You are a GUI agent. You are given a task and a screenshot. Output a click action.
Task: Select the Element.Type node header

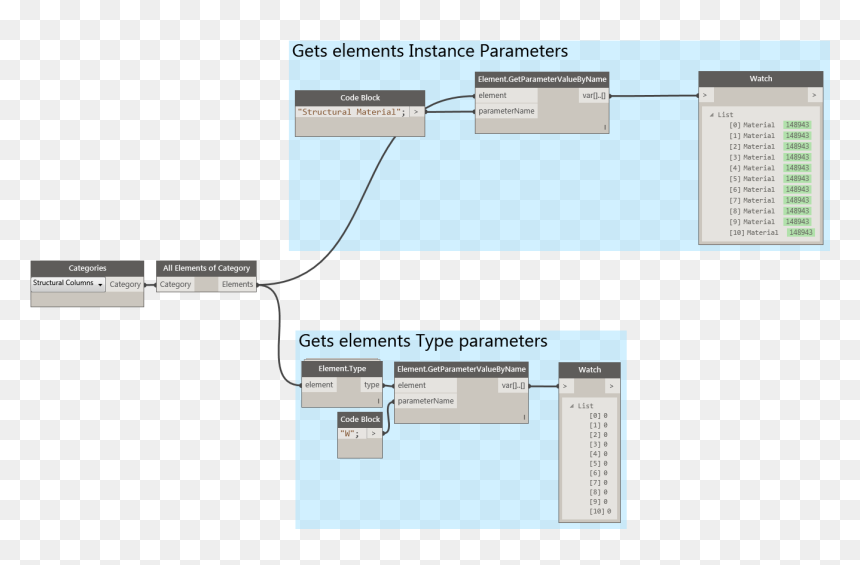click(x=342, y=369)
